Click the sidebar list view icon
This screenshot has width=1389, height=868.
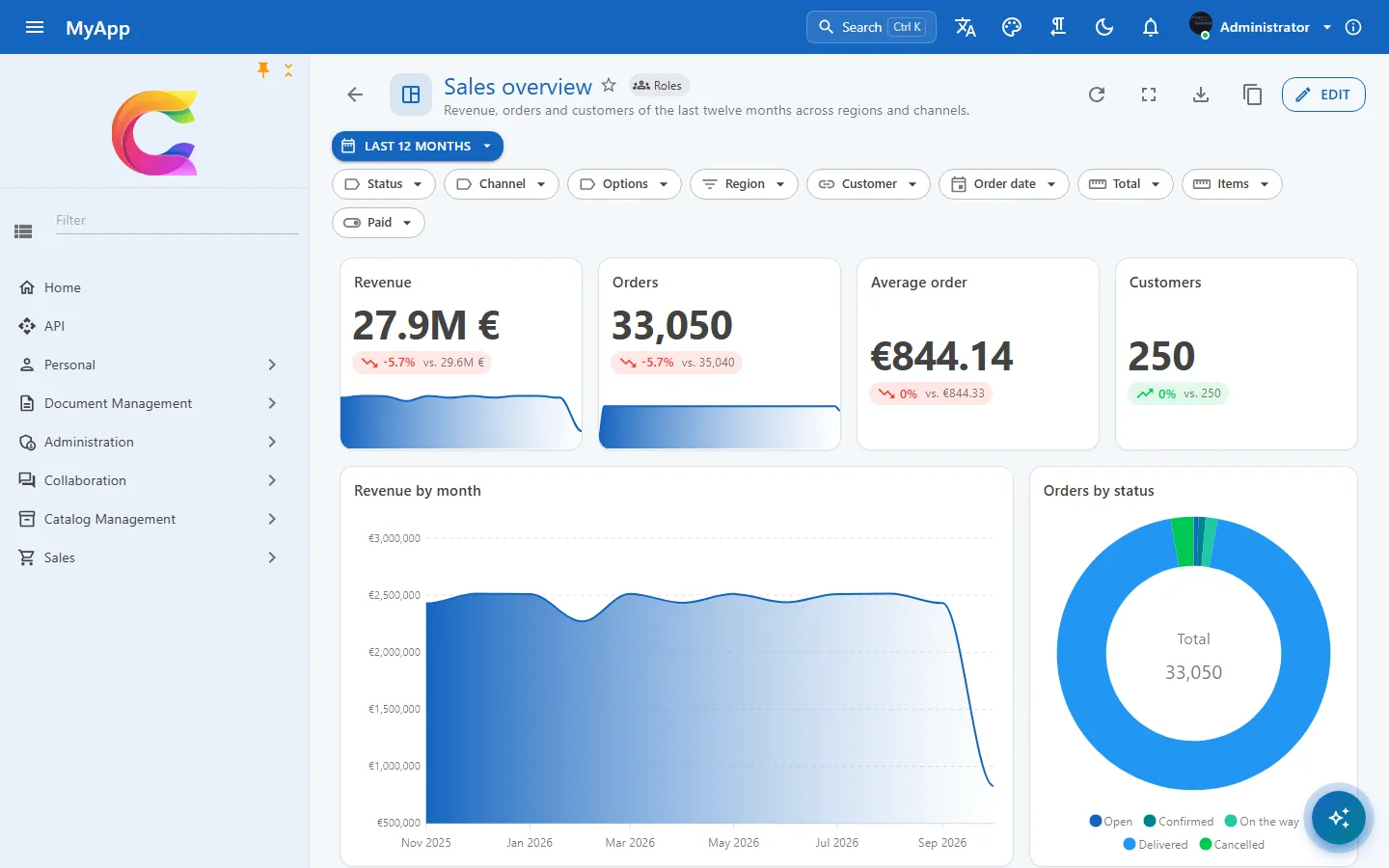24,231
